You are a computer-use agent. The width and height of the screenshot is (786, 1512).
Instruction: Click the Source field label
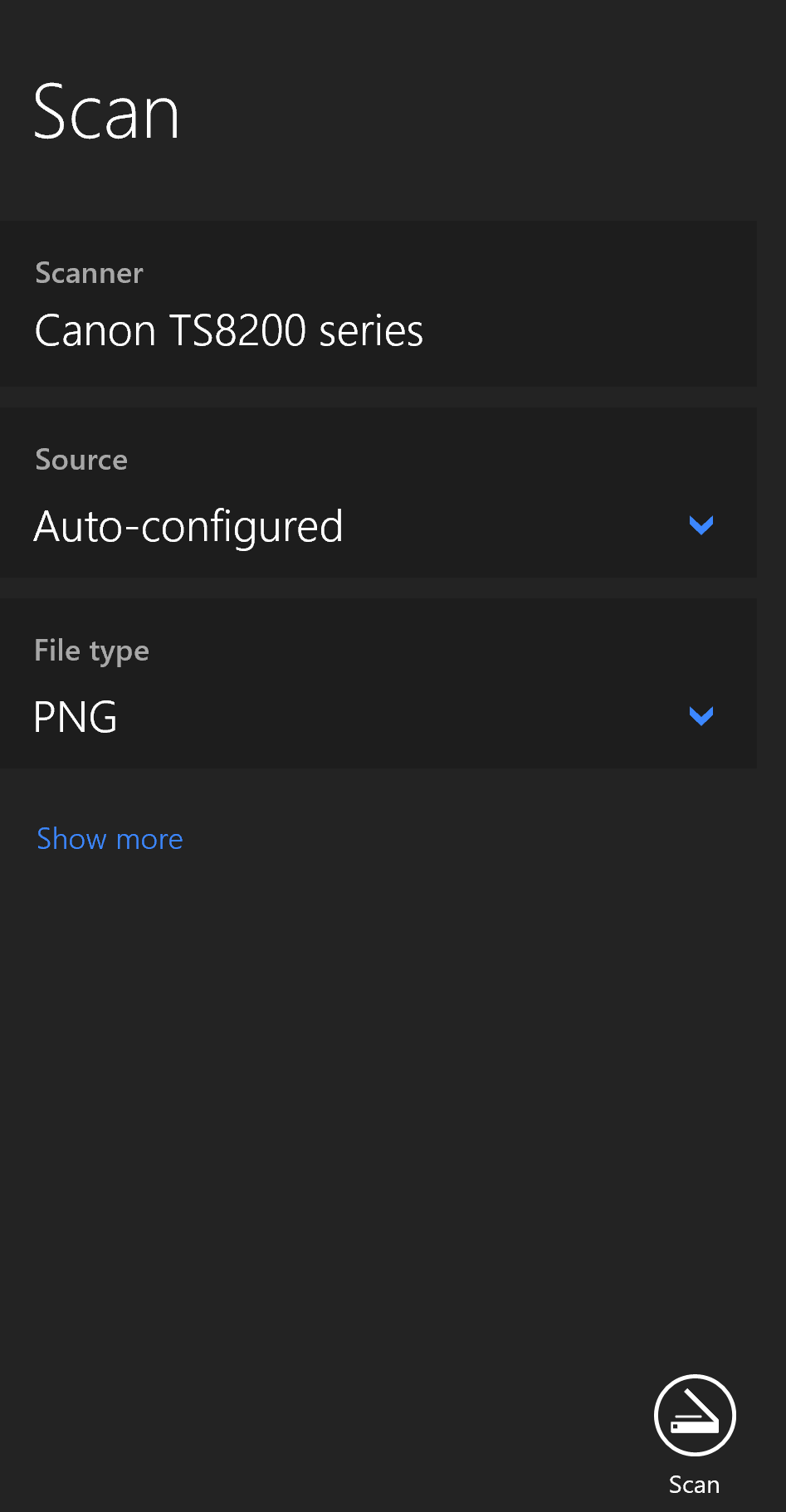click(81, 460)
